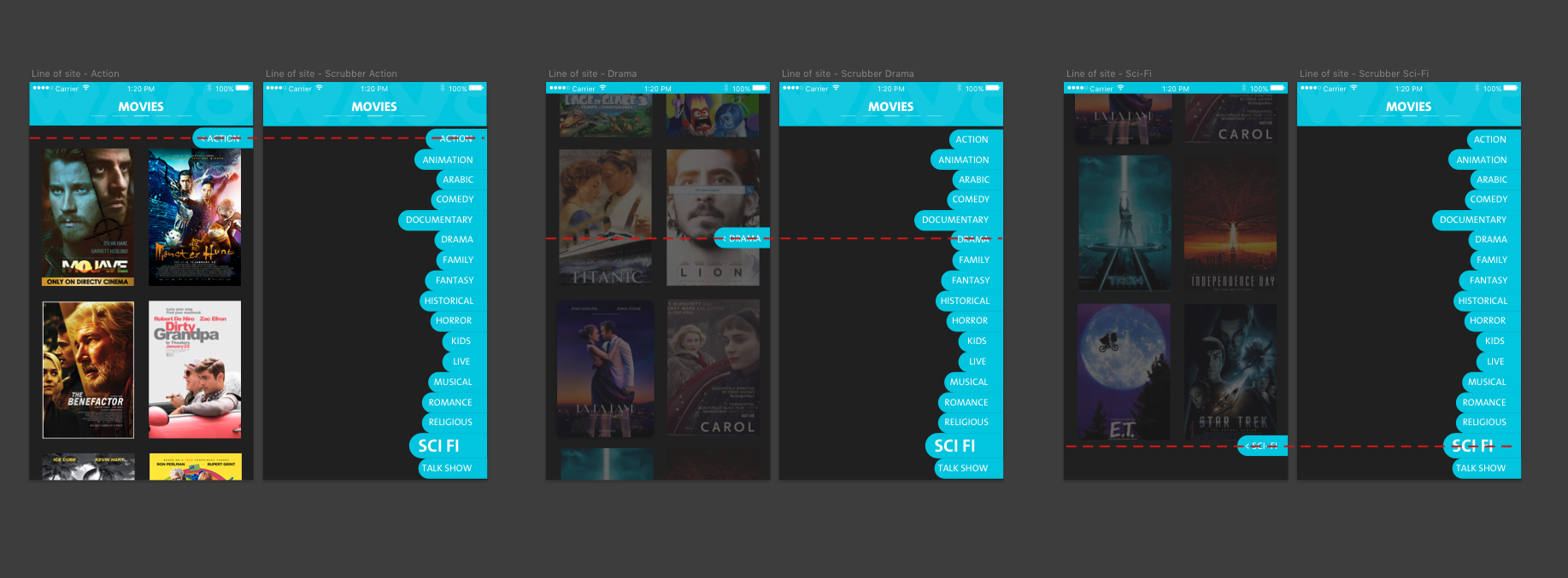1568x578 pixels.
Task: Choose DOCUMENTARY in Scrubber Drama artboard
Action: click(x=958, y=219)
